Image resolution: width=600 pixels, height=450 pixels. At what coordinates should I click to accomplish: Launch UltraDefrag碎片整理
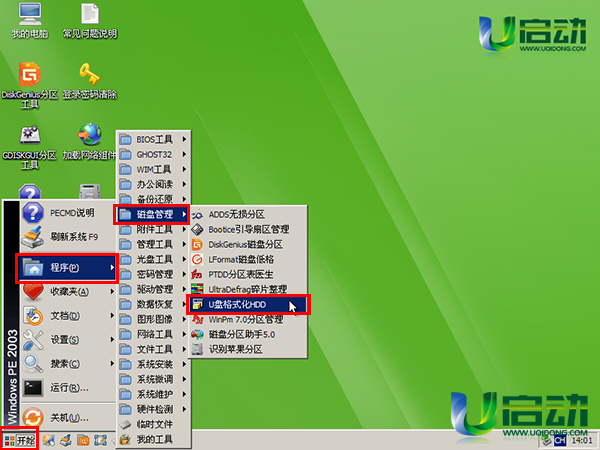pyautogui.click(x=248, y=289)
